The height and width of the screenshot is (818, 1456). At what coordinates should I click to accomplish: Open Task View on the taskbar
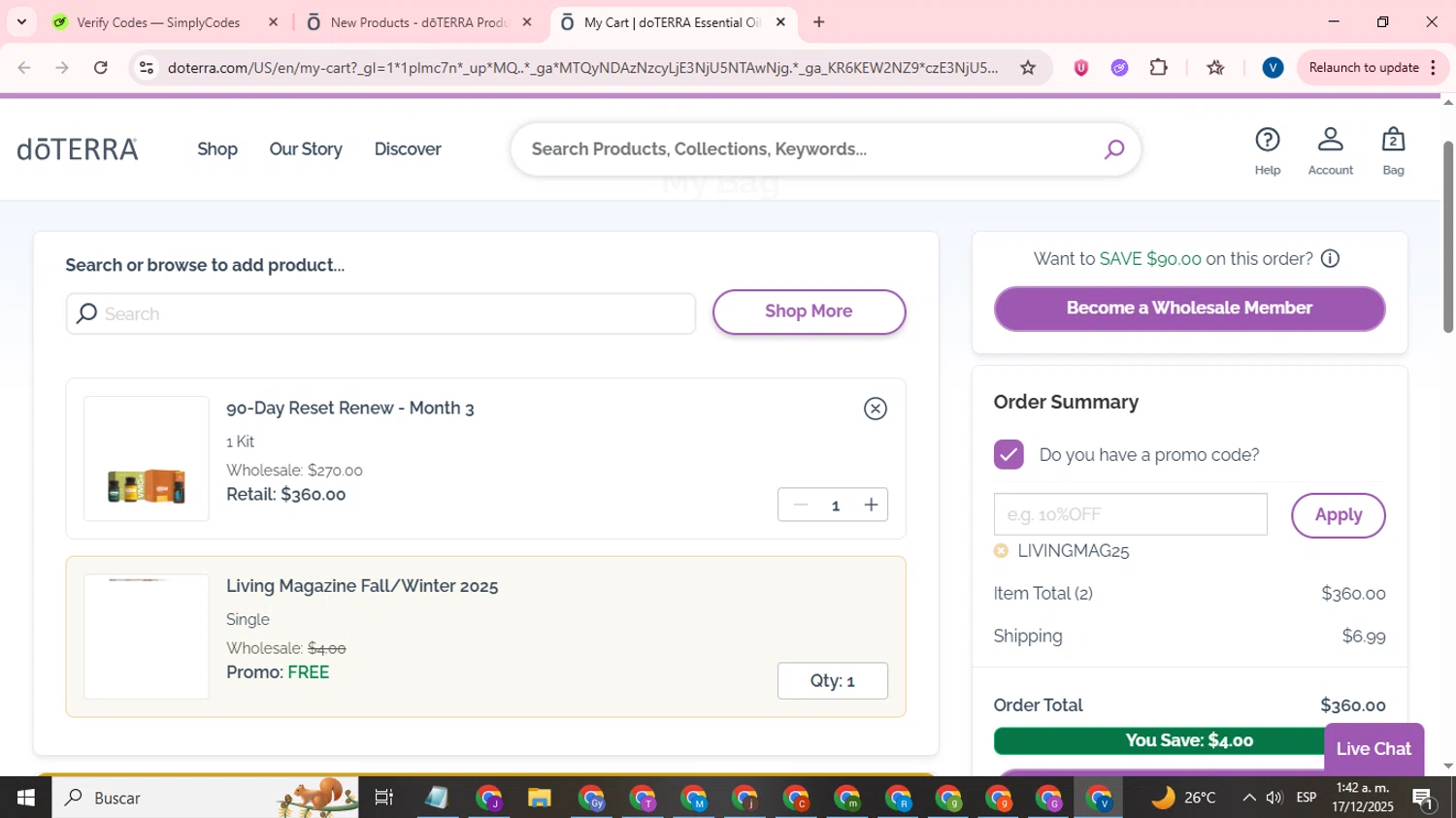(x=383, y=798)
